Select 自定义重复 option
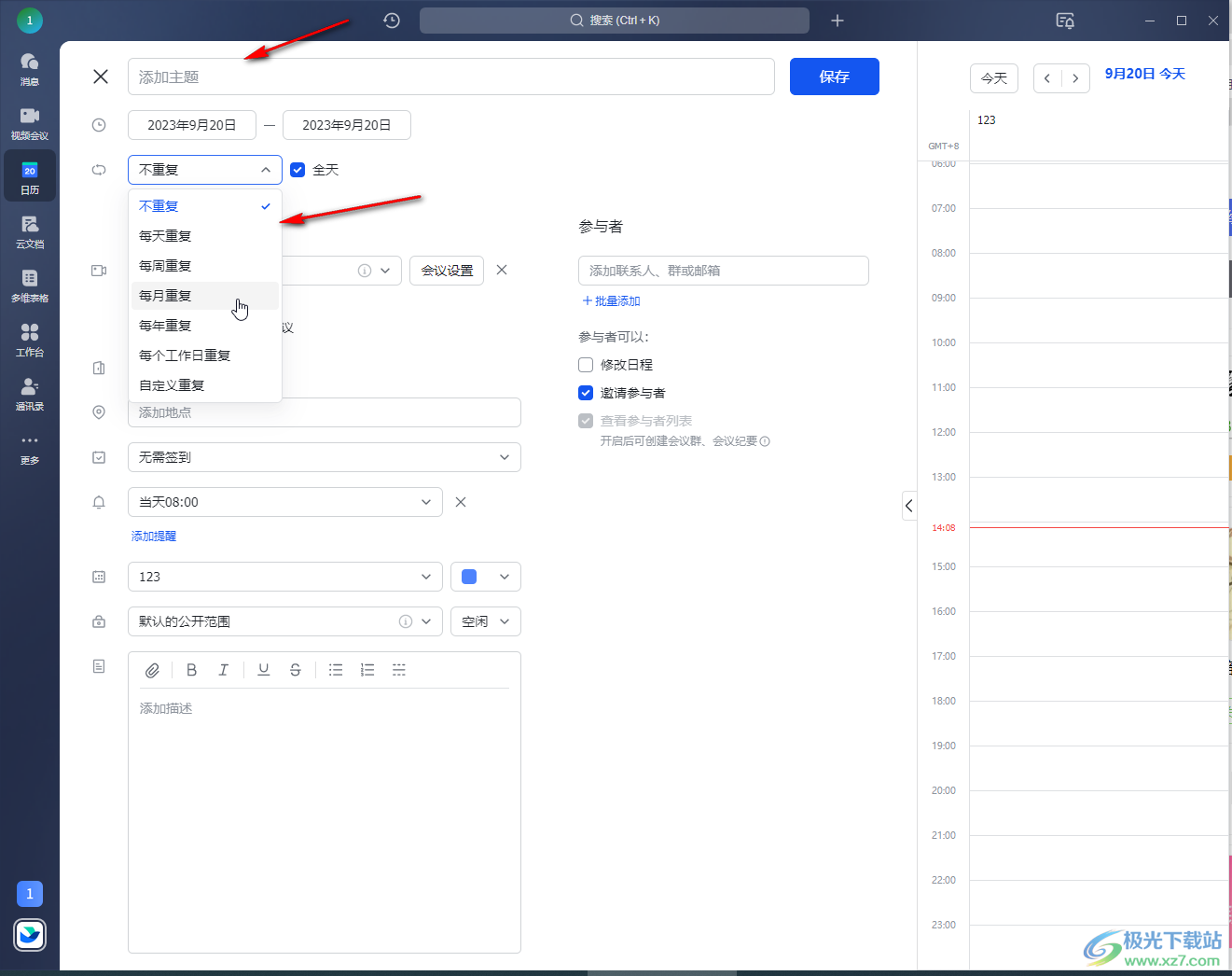1232x976 pixels. [x=205, y=385]
